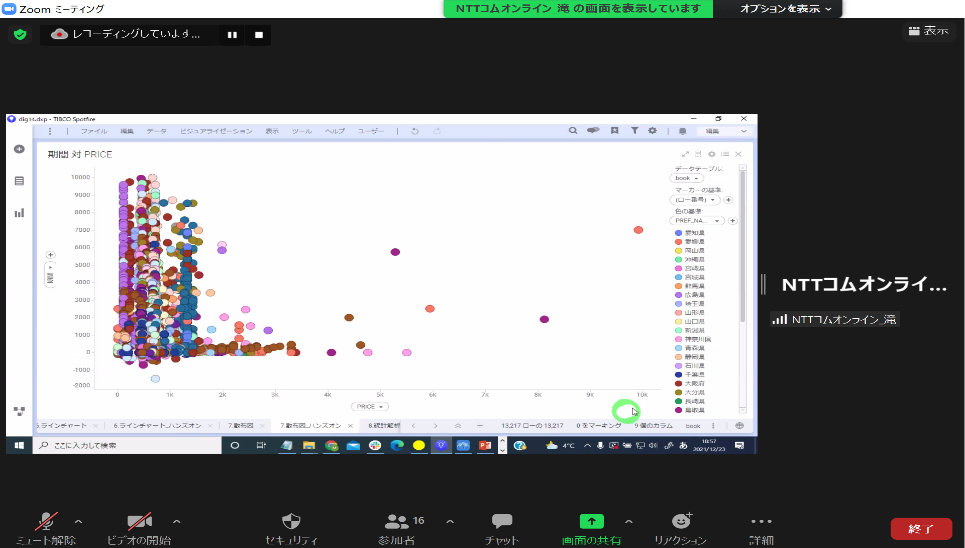
Task: Open the リアクション reactions menu
Action: (x=681, y=528)
